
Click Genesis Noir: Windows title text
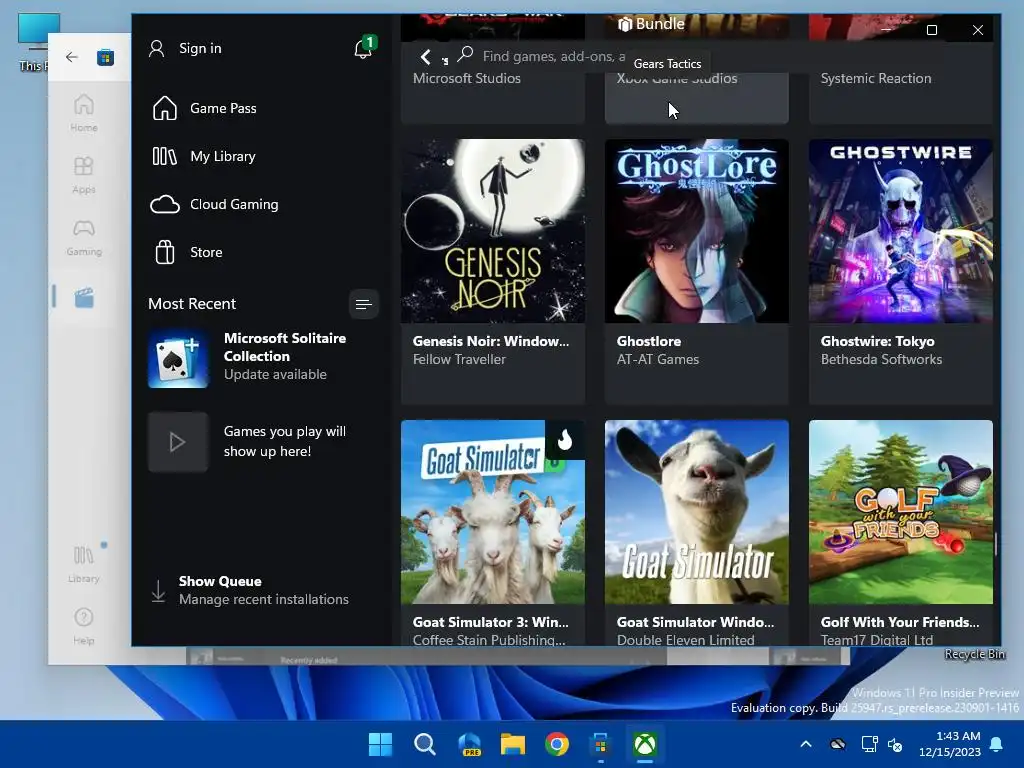click(x=490, y=342)
